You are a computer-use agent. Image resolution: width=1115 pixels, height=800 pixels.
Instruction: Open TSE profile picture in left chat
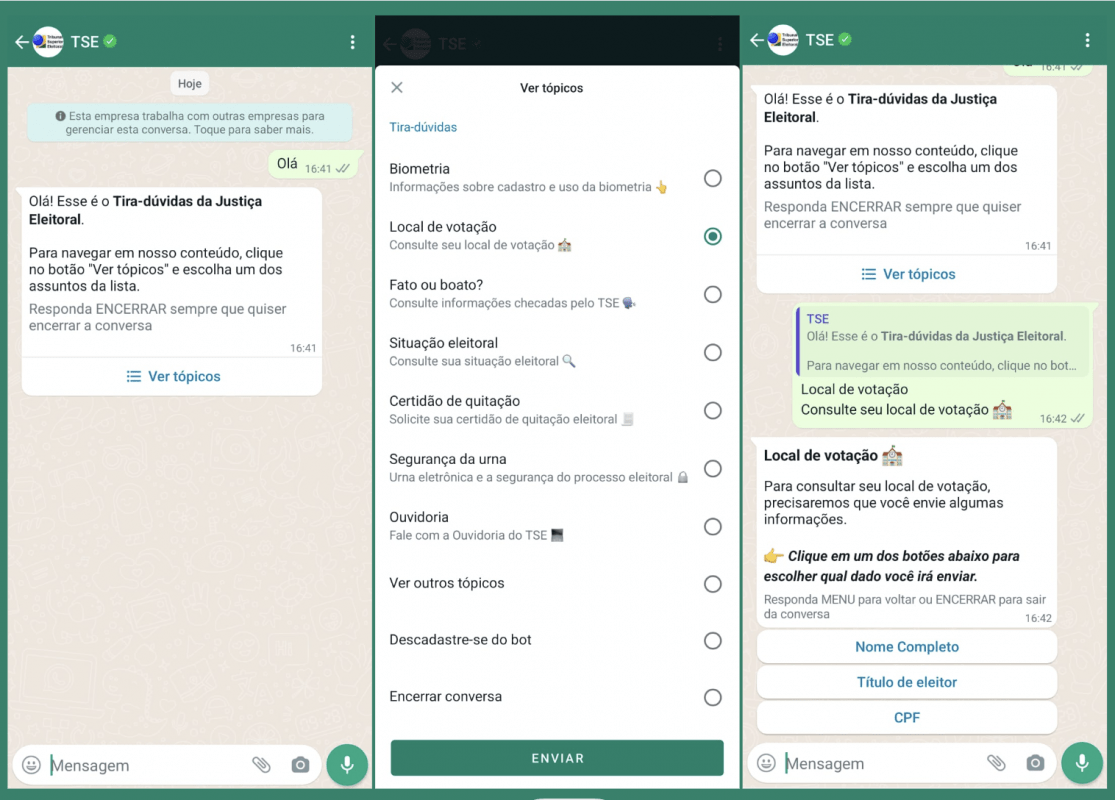[x=48, y=42]
